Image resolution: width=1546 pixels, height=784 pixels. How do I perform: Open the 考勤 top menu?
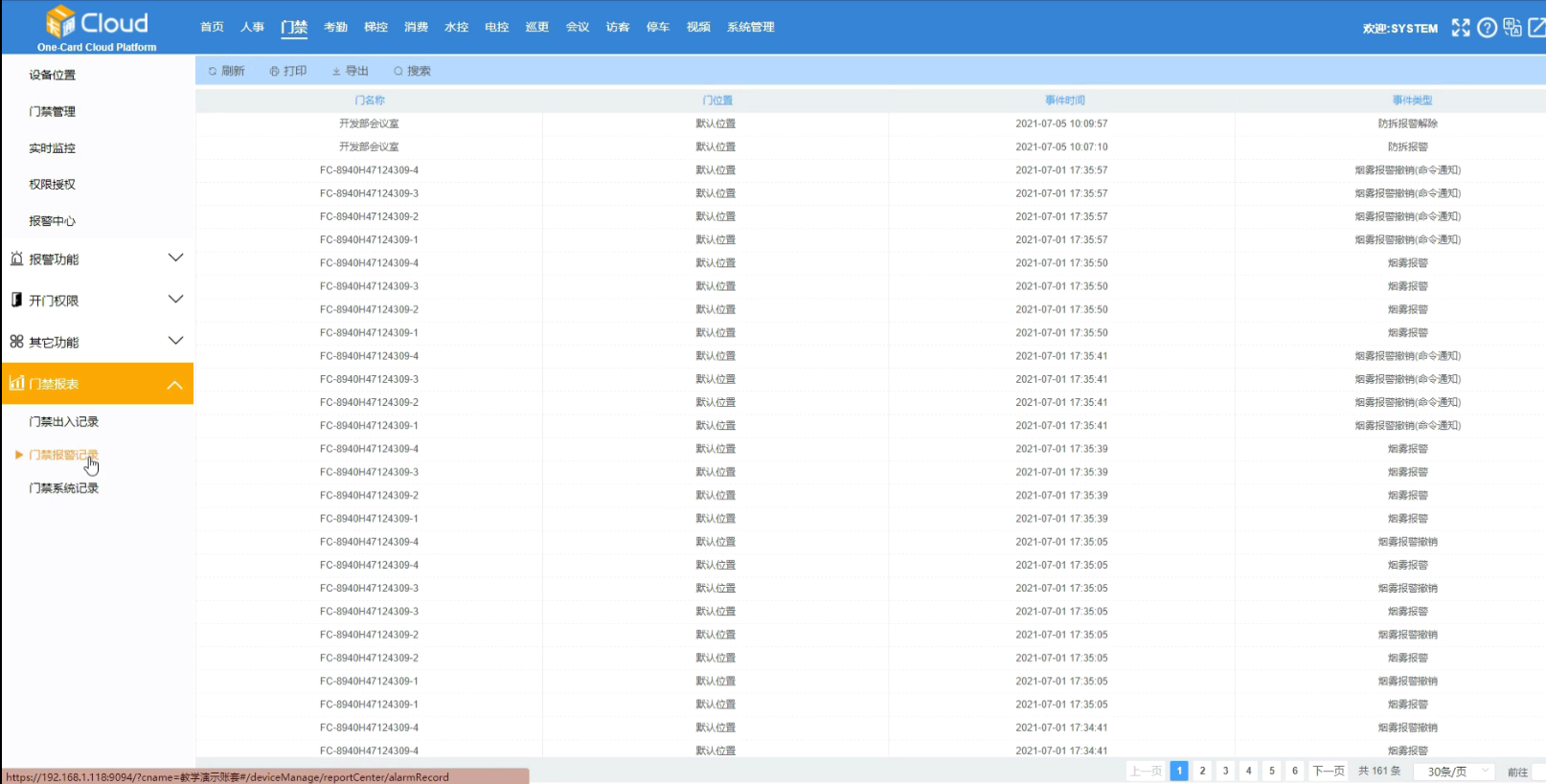click(x=335, y=28)
